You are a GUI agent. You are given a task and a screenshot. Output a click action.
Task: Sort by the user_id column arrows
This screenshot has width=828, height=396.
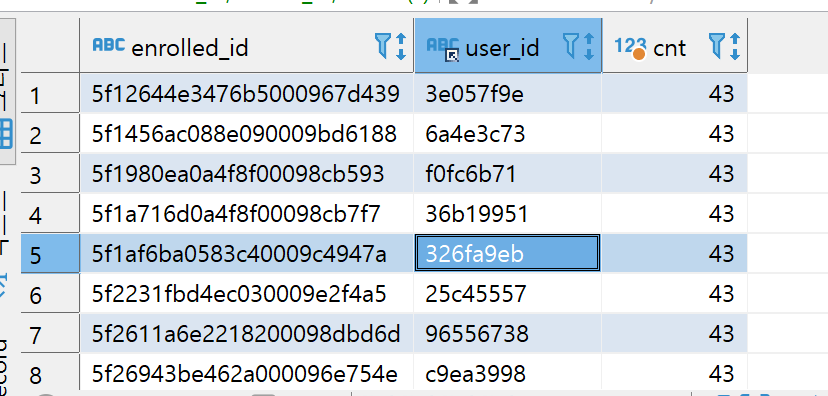[x=589, y=46]
